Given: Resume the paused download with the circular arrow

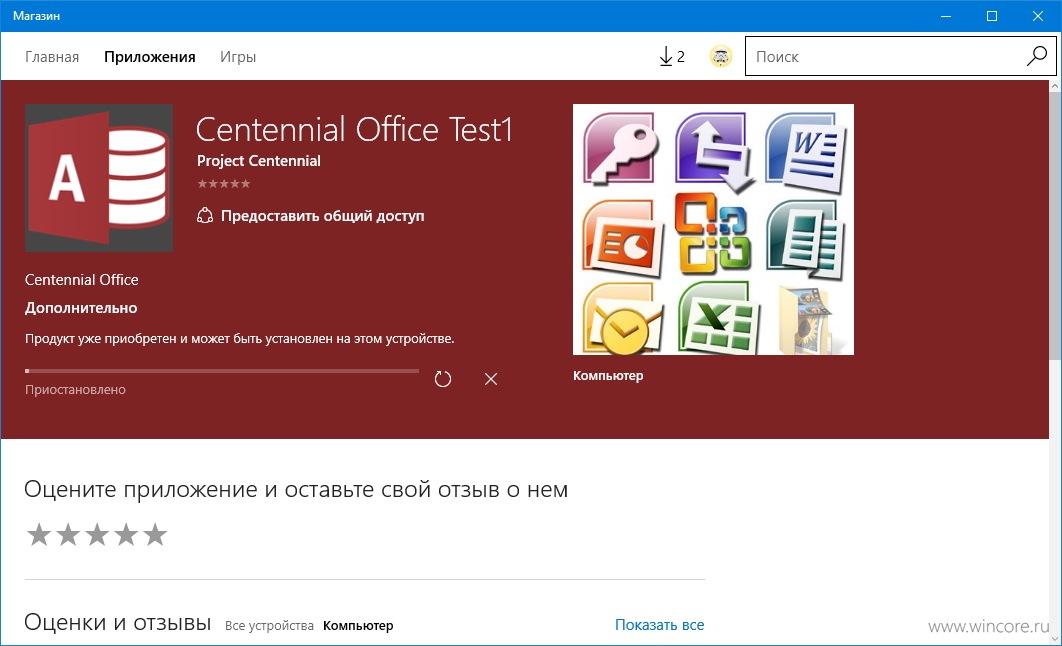Looking at the screenshot, I should tap(443, 379).
